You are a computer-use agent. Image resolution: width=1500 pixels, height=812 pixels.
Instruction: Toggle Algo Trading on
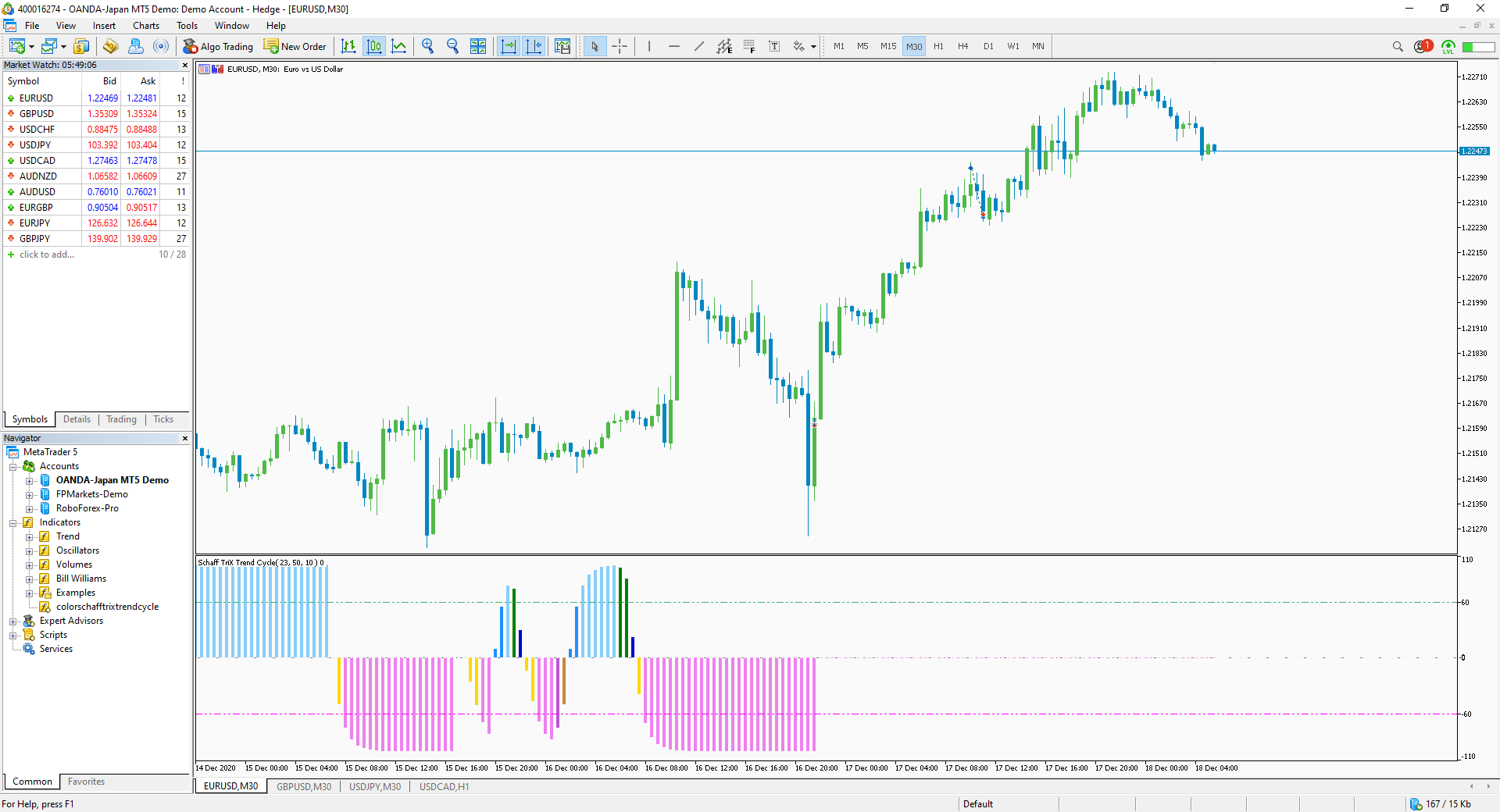pyautogui.click(x=218, y=46)
